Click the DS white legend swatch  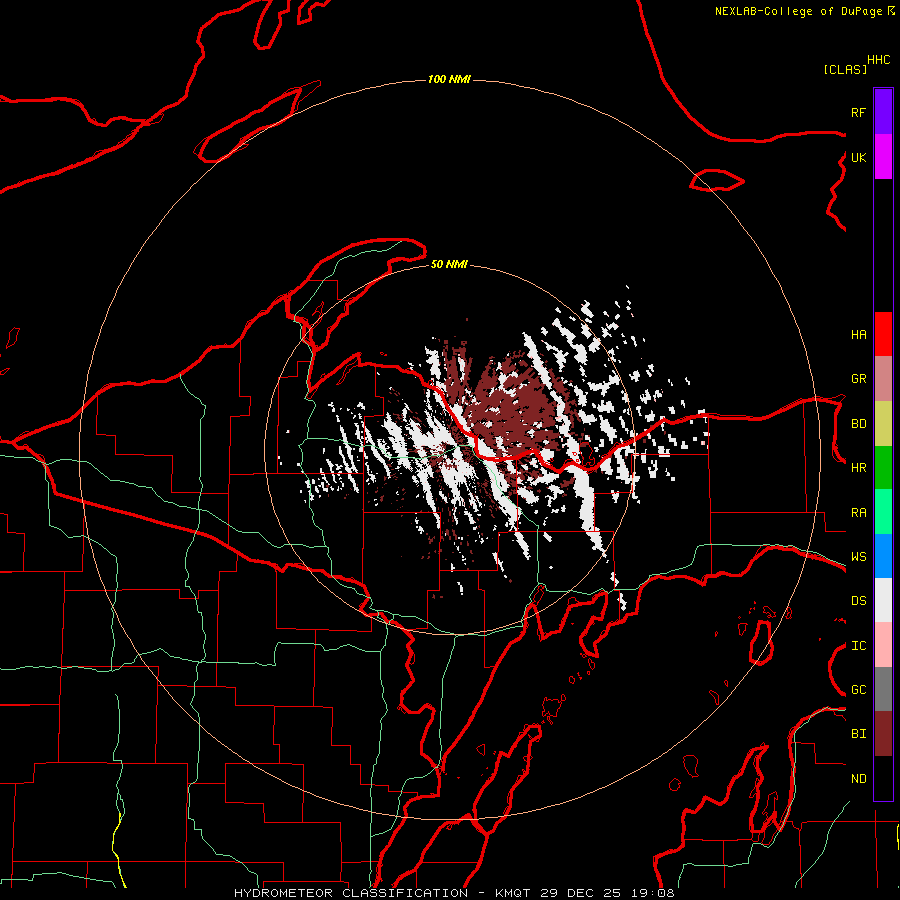[x=883, y=600]
